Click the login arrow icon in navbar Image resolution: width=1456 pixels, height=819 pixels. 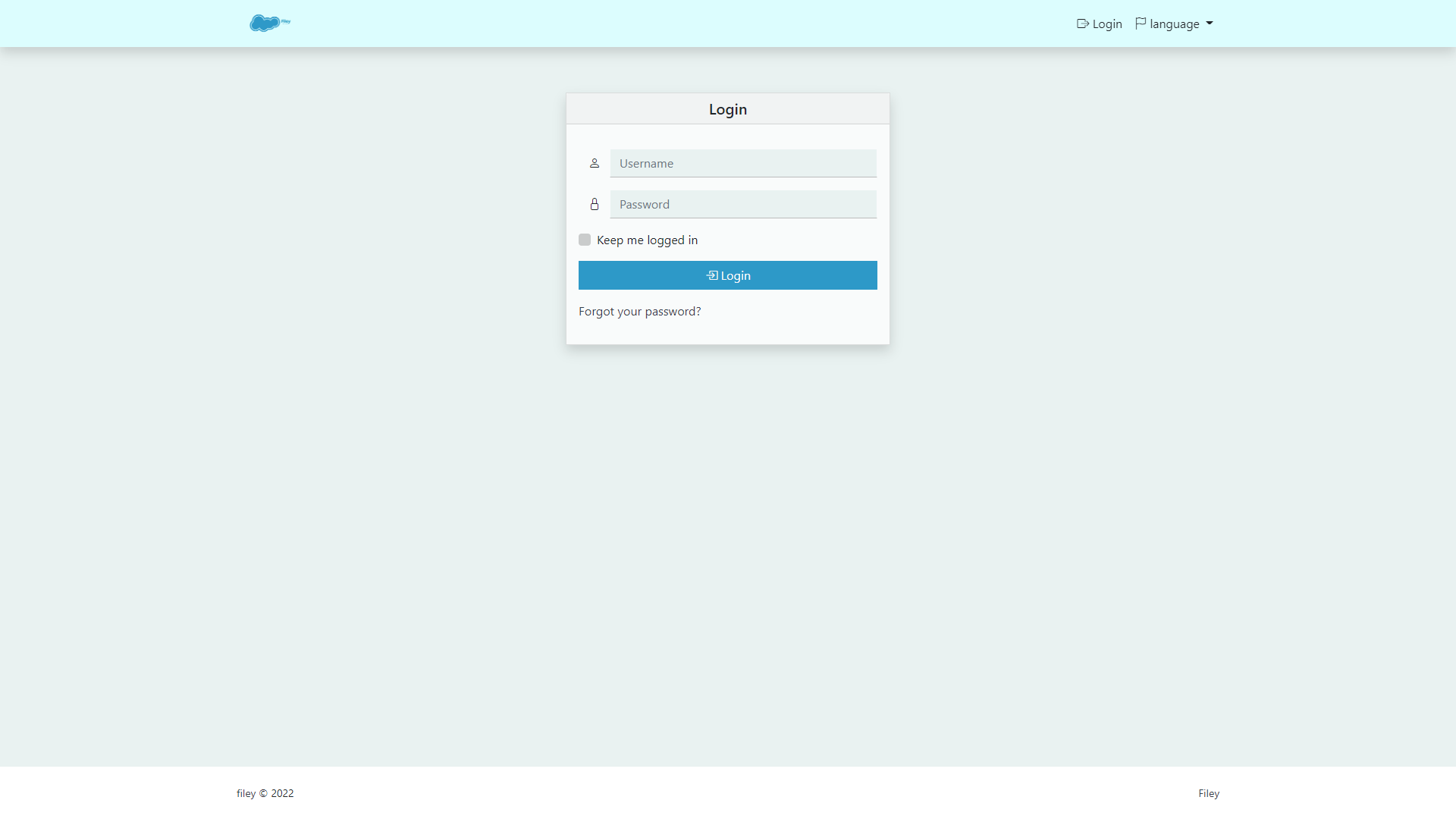coord(1082,24)
